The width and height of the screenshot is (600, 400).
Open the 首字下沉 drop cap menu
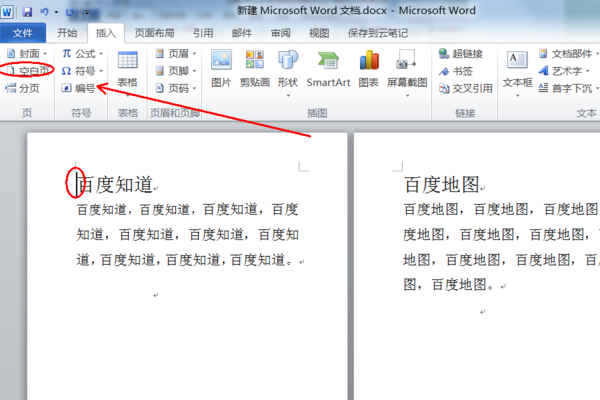click(x=568, y=88)
